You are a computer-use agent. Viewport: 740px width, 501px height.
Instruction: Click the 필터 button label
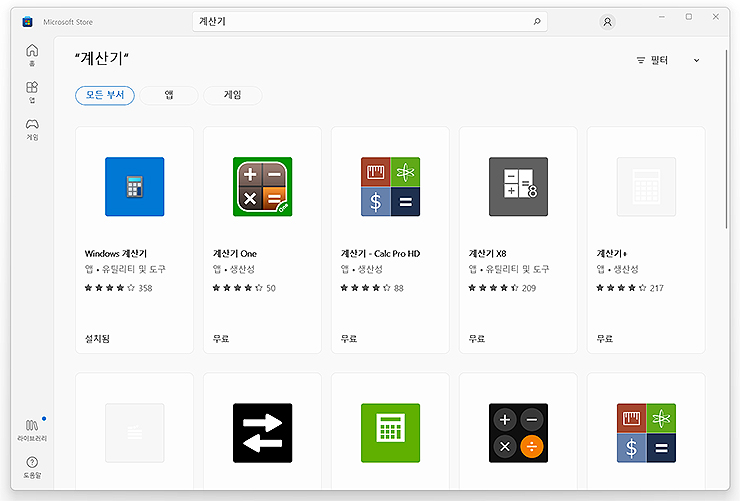coord(659,60)
